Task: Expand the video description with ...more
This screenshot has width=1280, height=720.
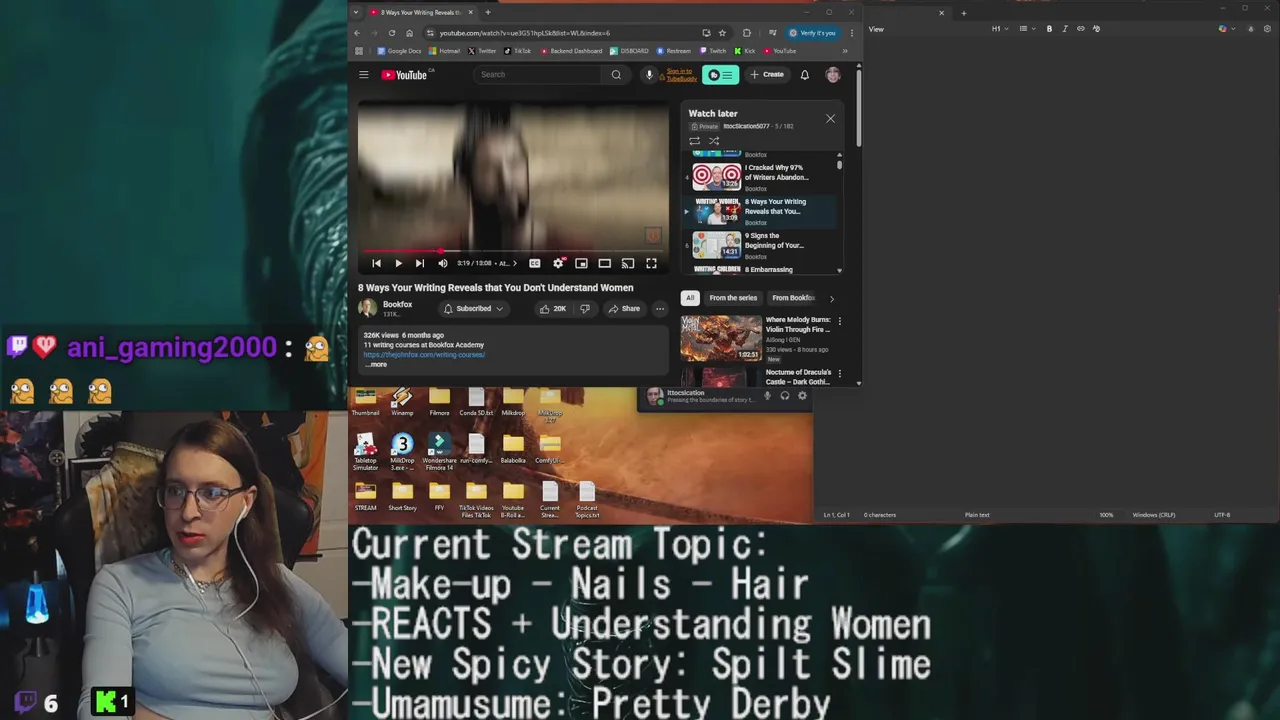Action: coord(376,364)
